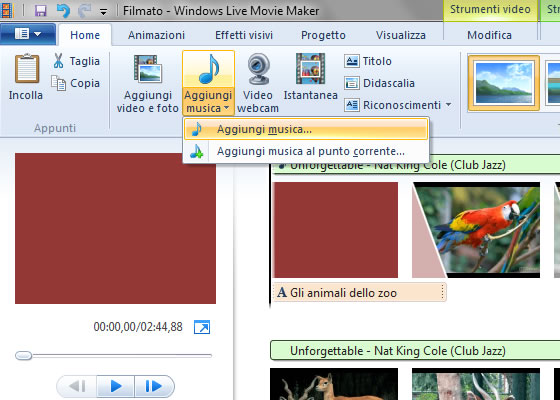Click the Copia button

76,83
